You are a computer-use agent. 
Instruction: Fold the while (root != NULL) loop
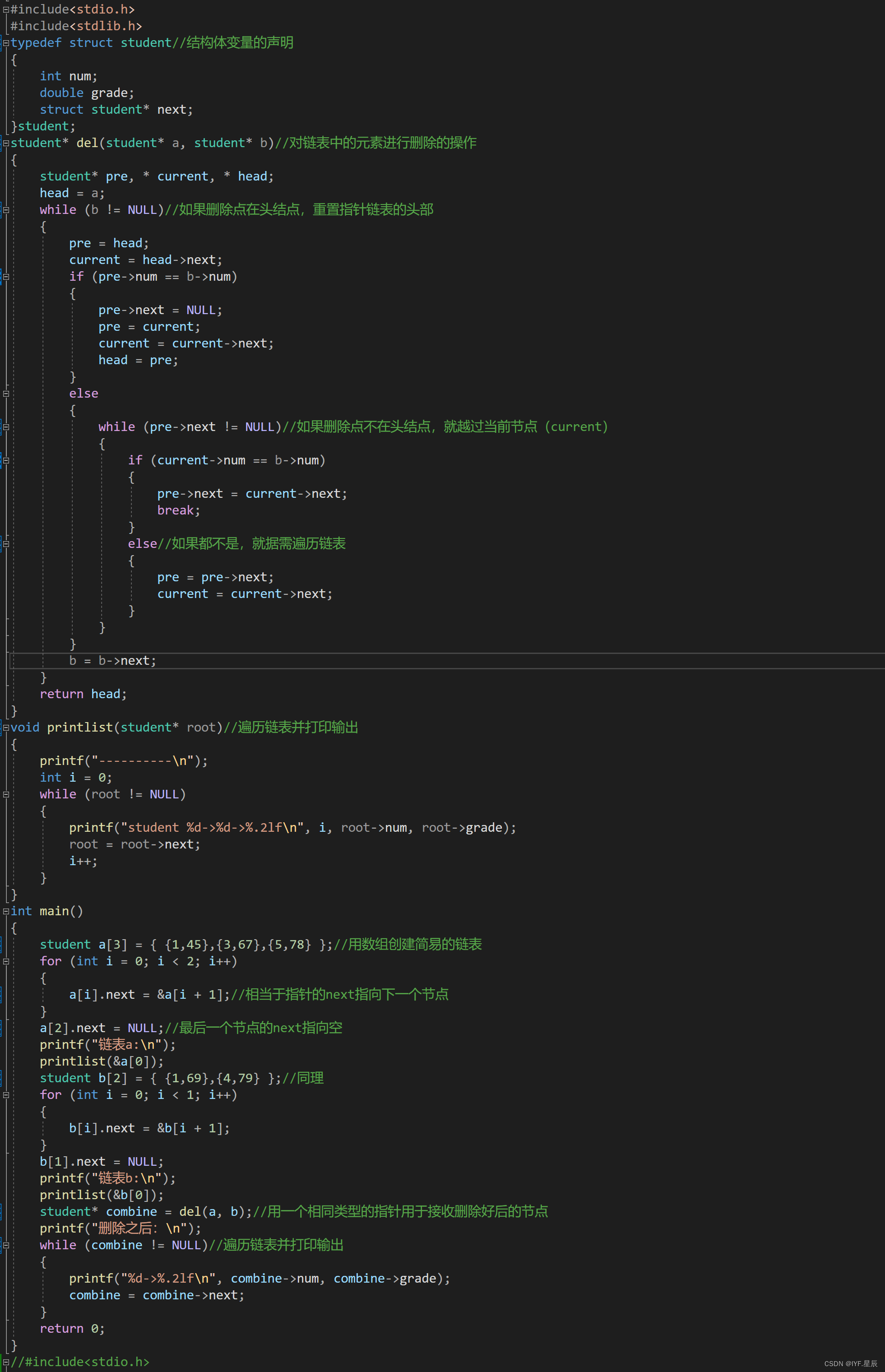tap(6, 795)
